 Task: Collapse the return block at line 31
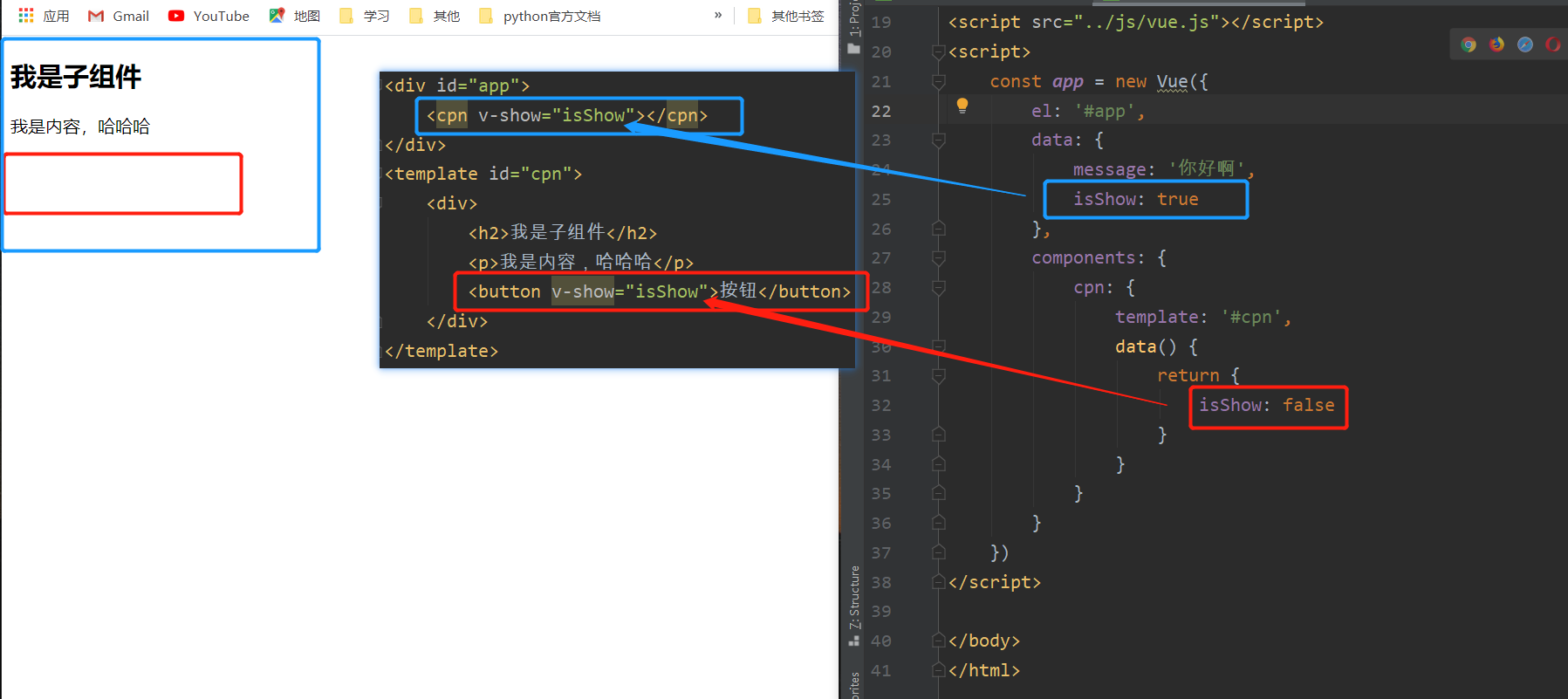pos(939,375)
